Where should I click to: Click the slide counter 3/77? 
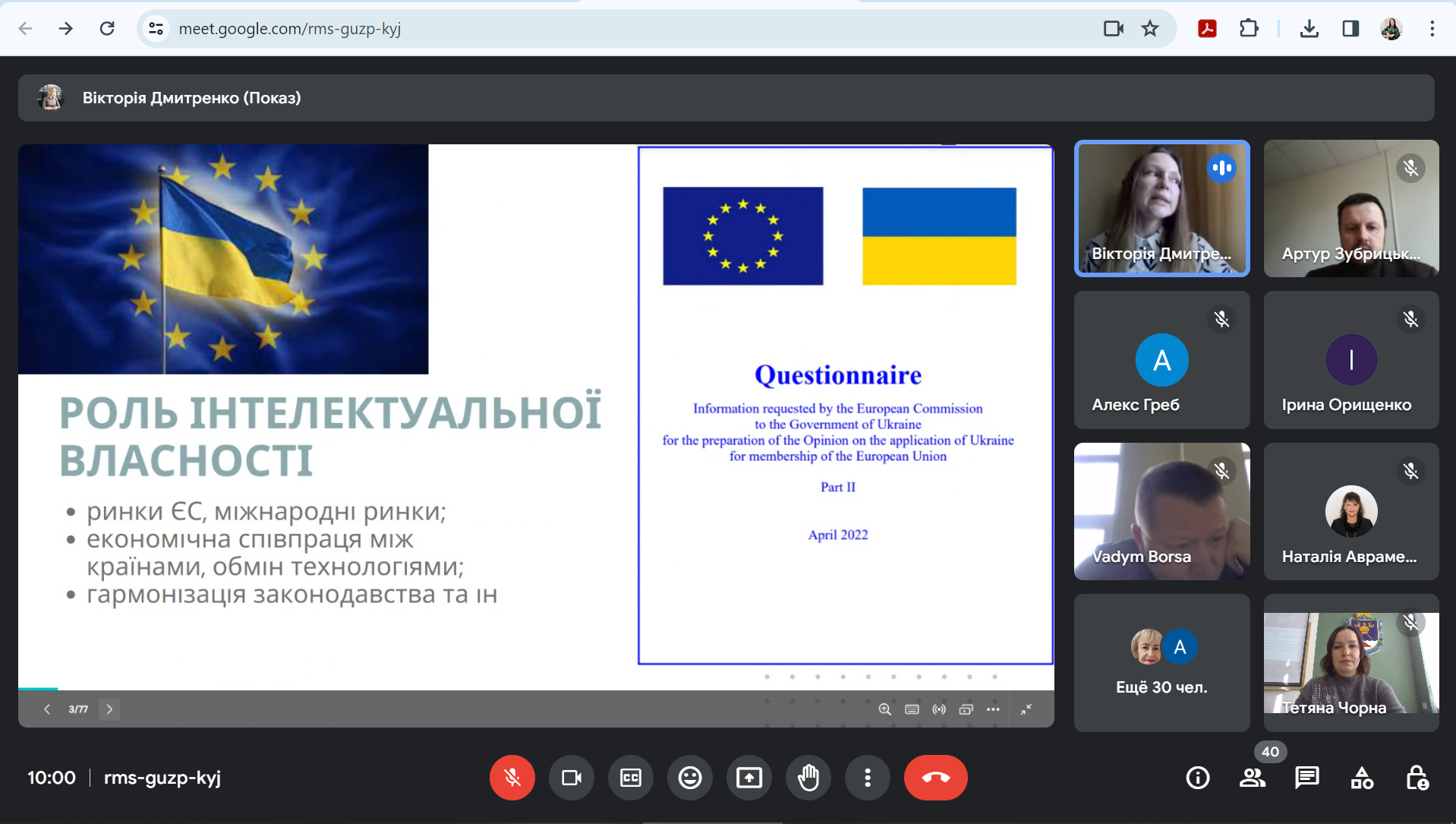point(78,709)
